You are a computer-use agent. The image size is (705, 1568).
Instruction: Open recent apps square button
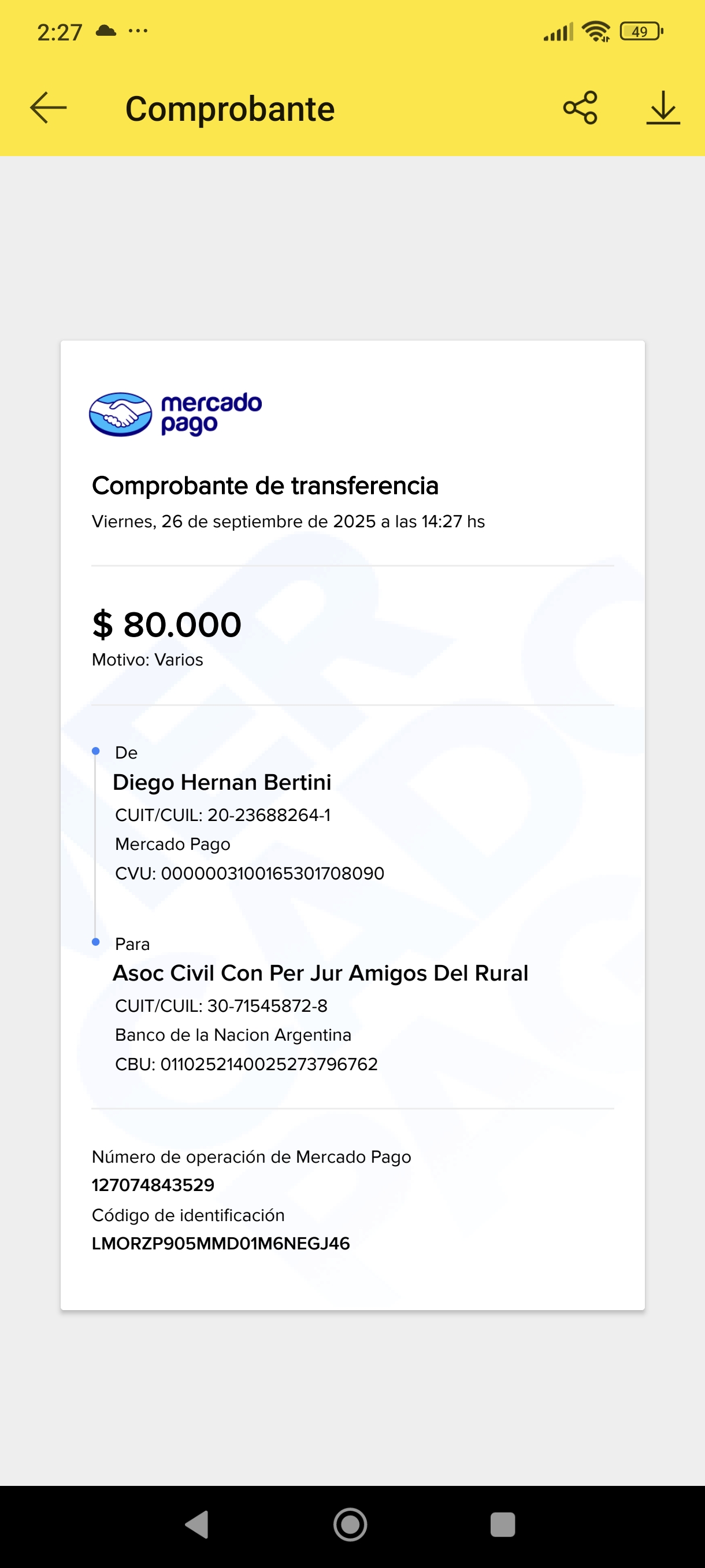(502, 1524)
